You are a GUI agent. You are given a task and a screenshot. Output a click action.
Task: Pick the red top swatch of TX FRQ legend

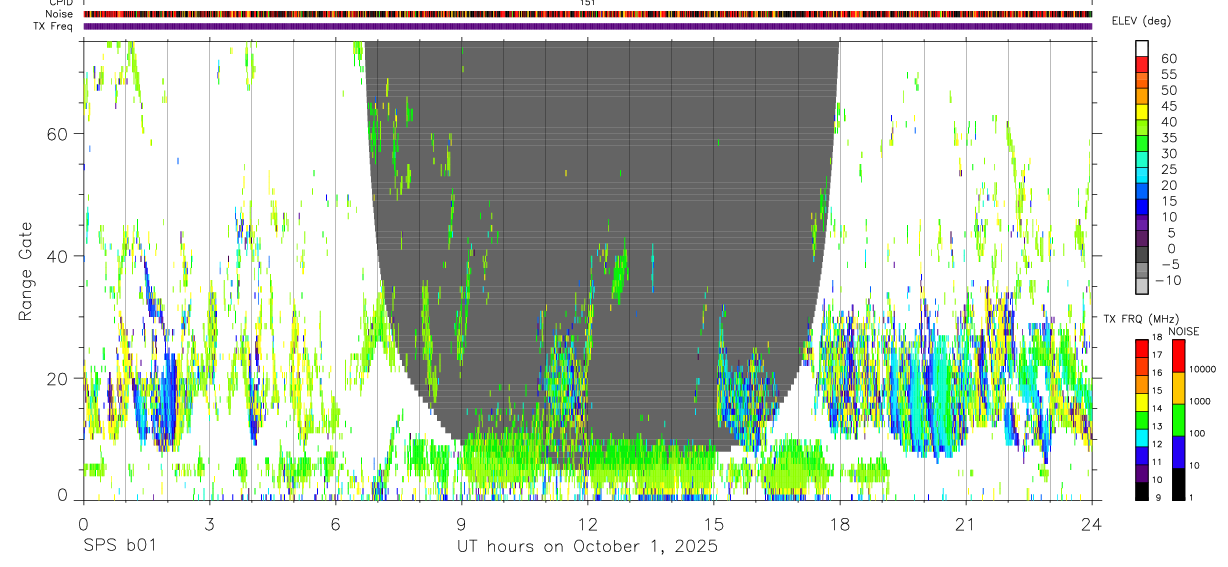coord(1142,349)
